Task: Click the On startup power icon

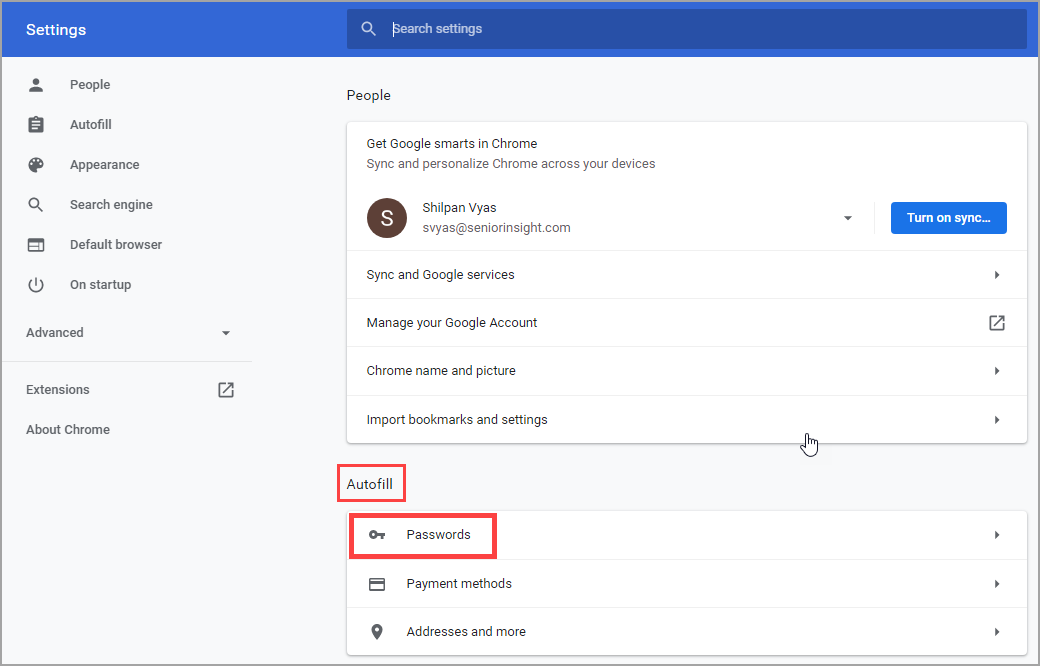Action: click(36, 285)
